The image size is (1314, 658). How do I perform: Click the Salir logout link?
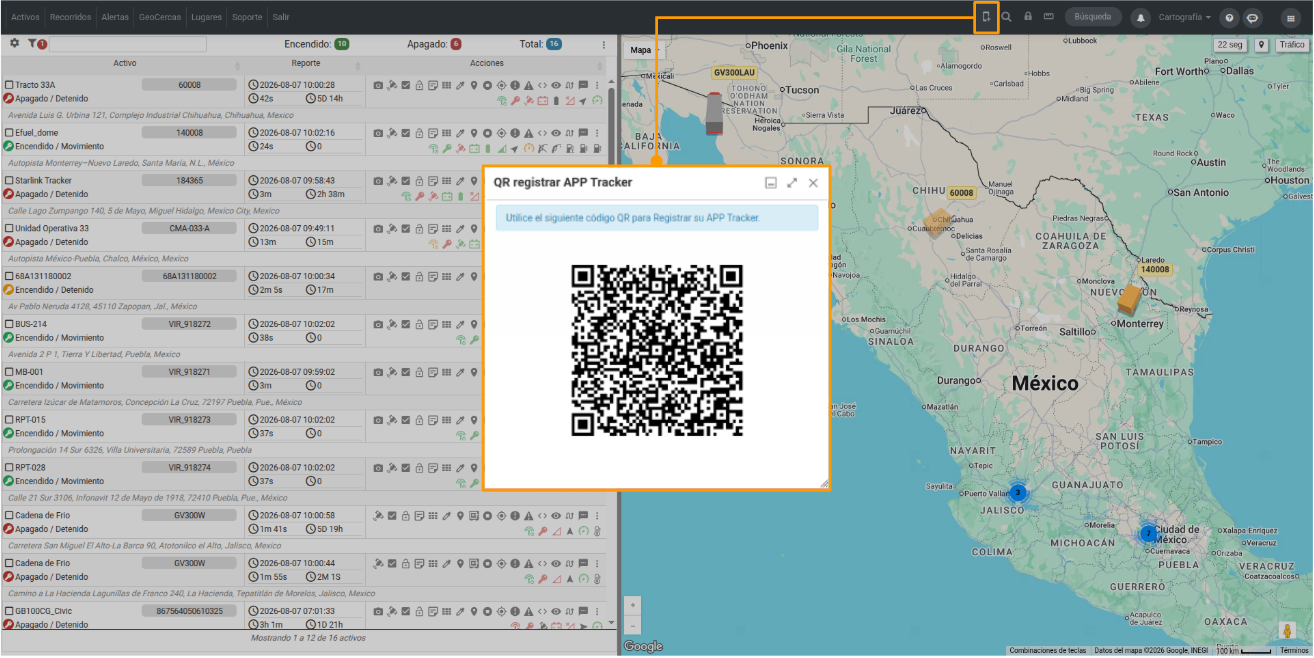pos(281,18)
